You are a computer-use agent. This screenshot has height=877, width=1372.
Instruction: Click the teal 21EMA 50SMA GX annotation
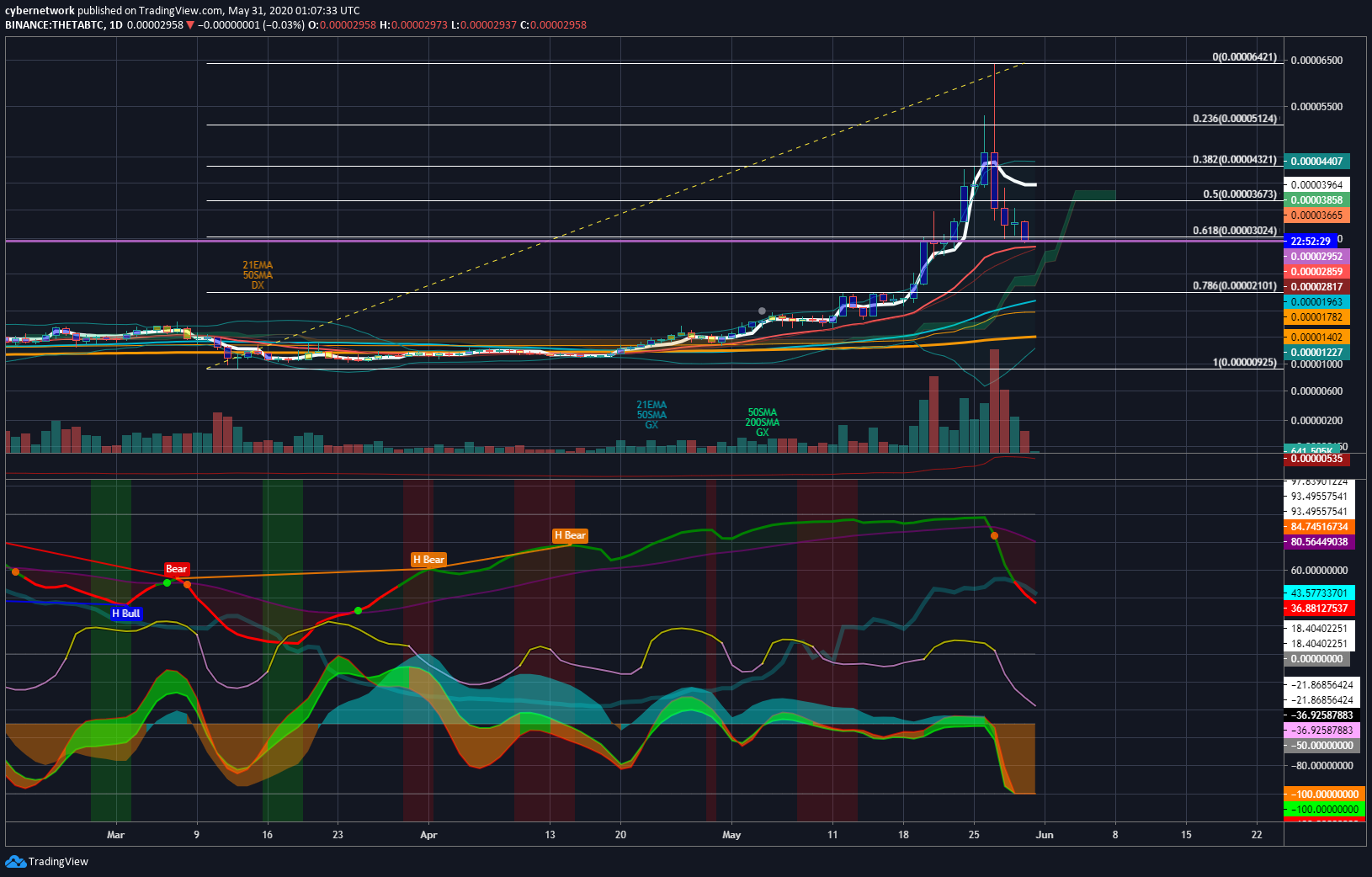[651, 415]
